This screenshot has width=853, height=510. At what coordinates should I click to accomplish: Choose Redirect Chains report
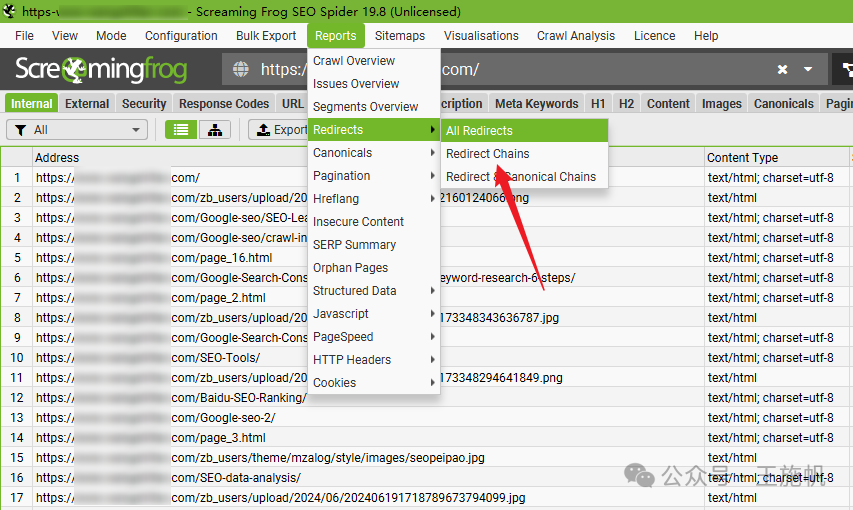pos(524,153)
